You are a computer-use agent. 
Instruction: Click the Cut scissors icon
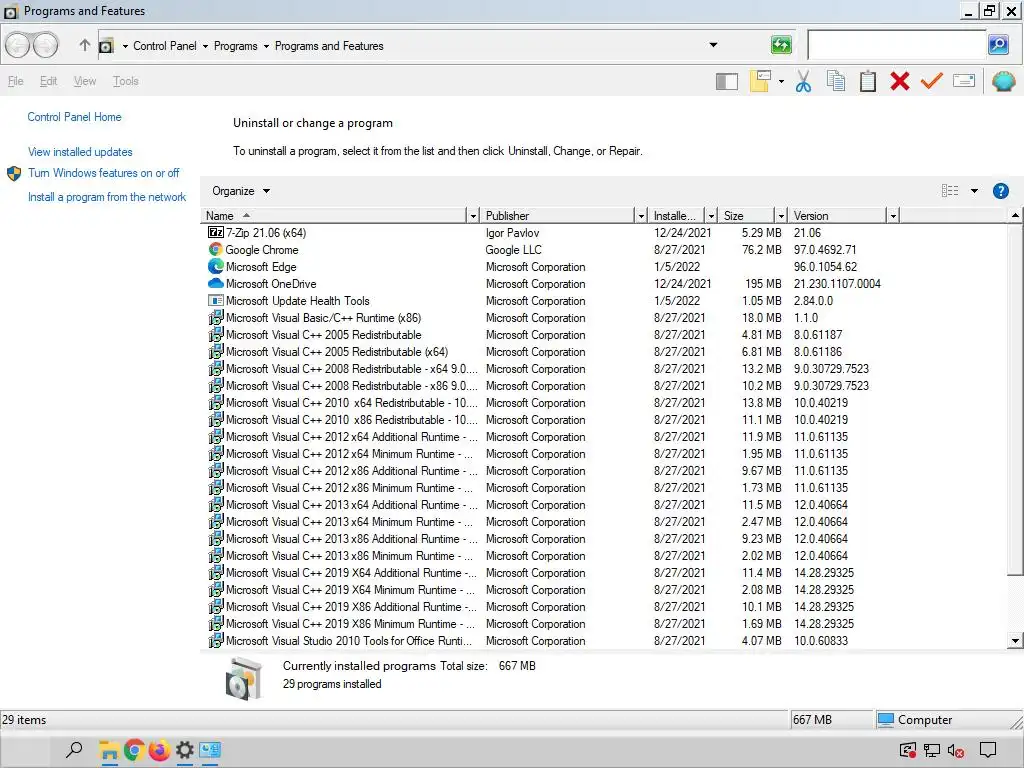[803, 82]
